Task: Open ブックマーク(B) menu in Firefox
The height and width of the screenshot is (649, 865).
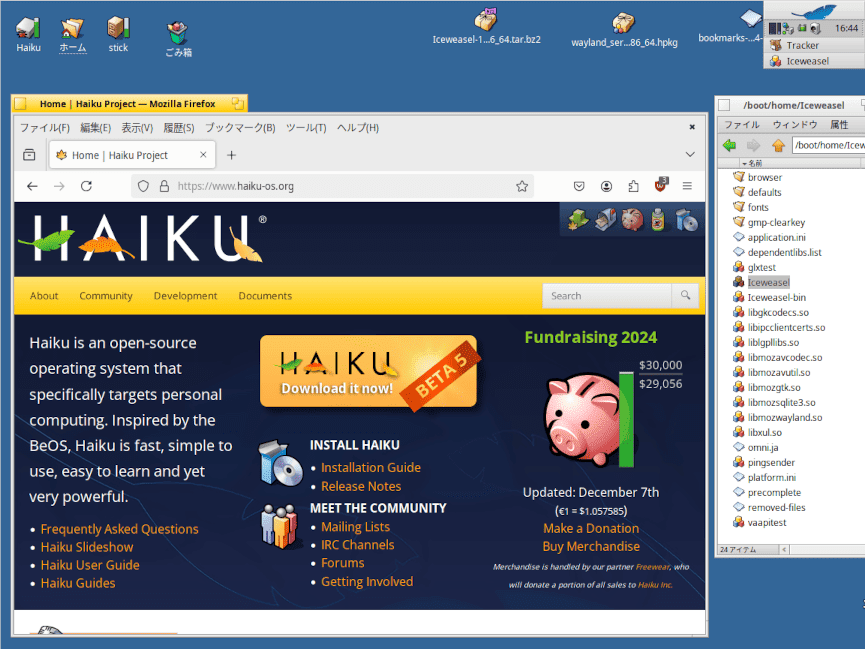Action: click(x=240, y=128)
